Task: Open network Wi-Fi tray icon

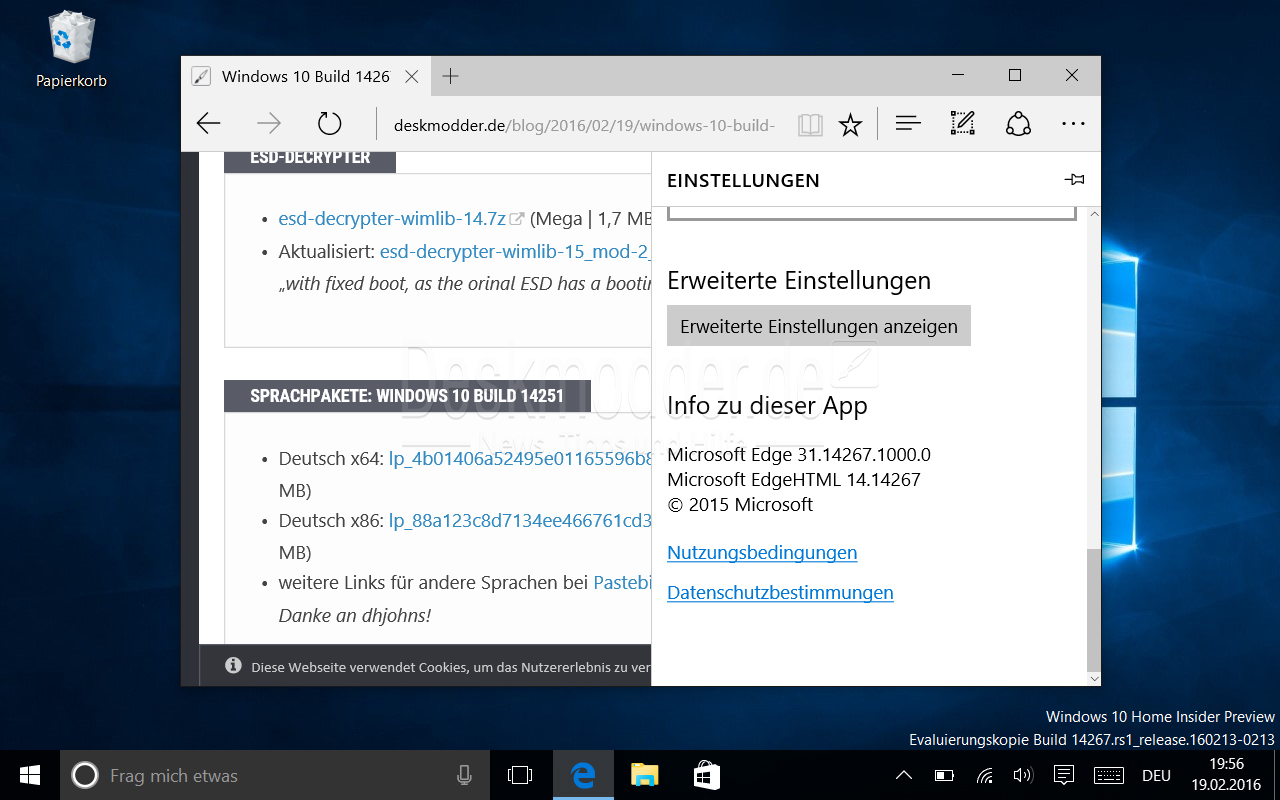Action: (x=985, y=775)
